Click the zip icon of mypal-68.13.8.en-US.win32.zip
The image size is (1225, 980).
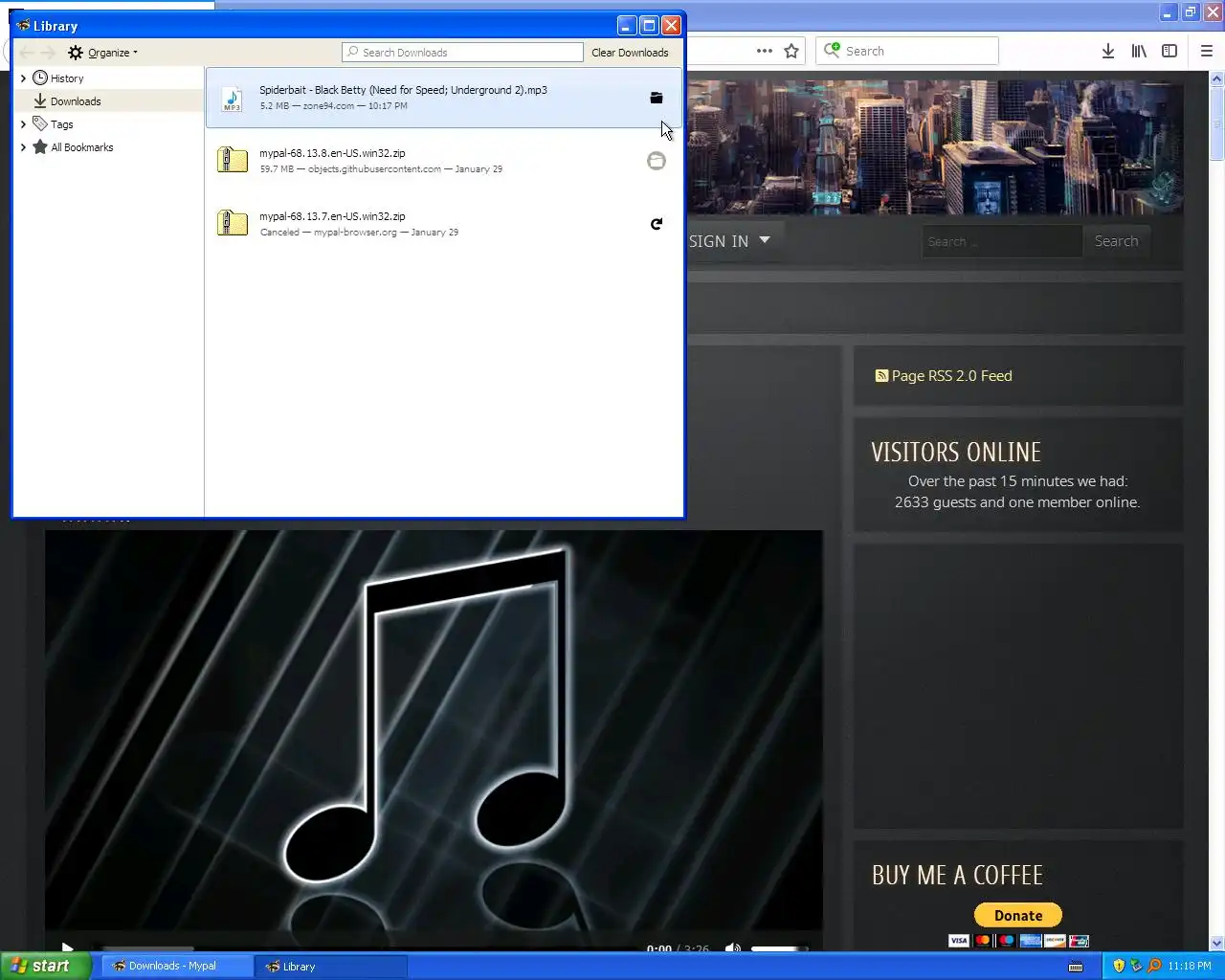pyautogui.click(x=232, y=160)
